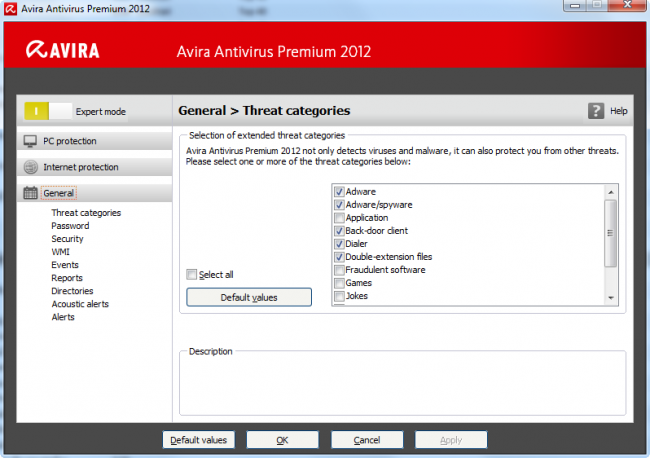Click the Internet protection globe icon
Image resolution: width=650 pixels, height=458 pixels.
click(x=31, y=167)
